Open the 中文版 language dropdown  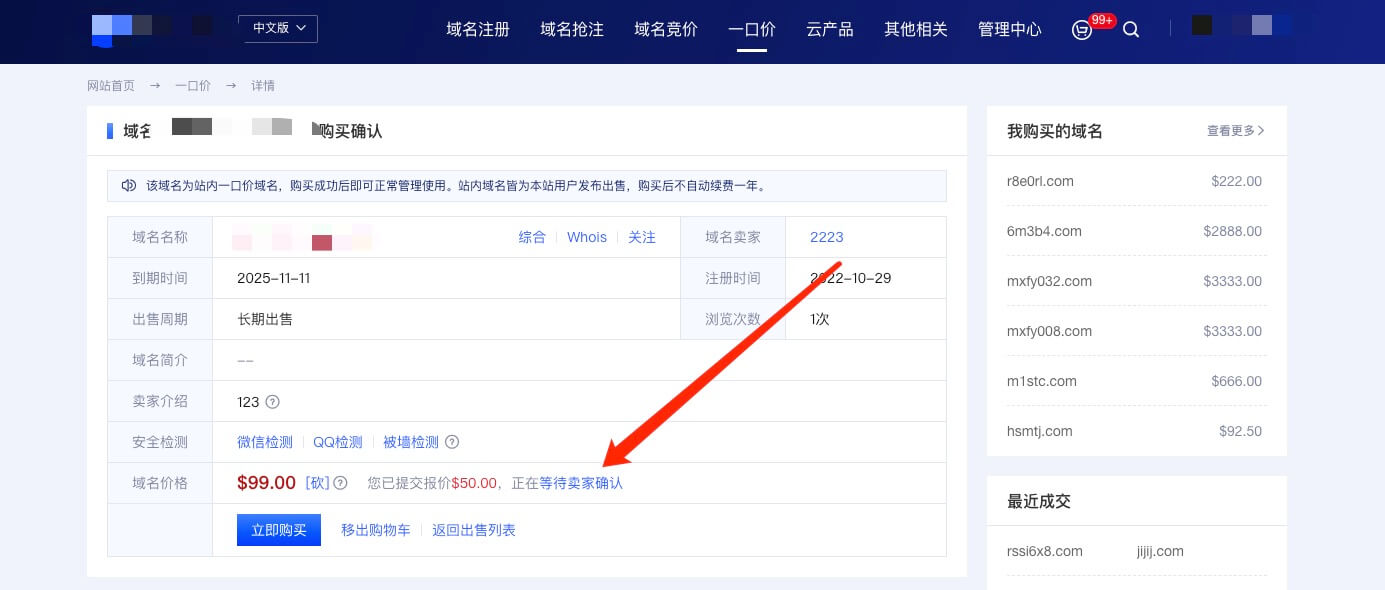pos(278,28)
